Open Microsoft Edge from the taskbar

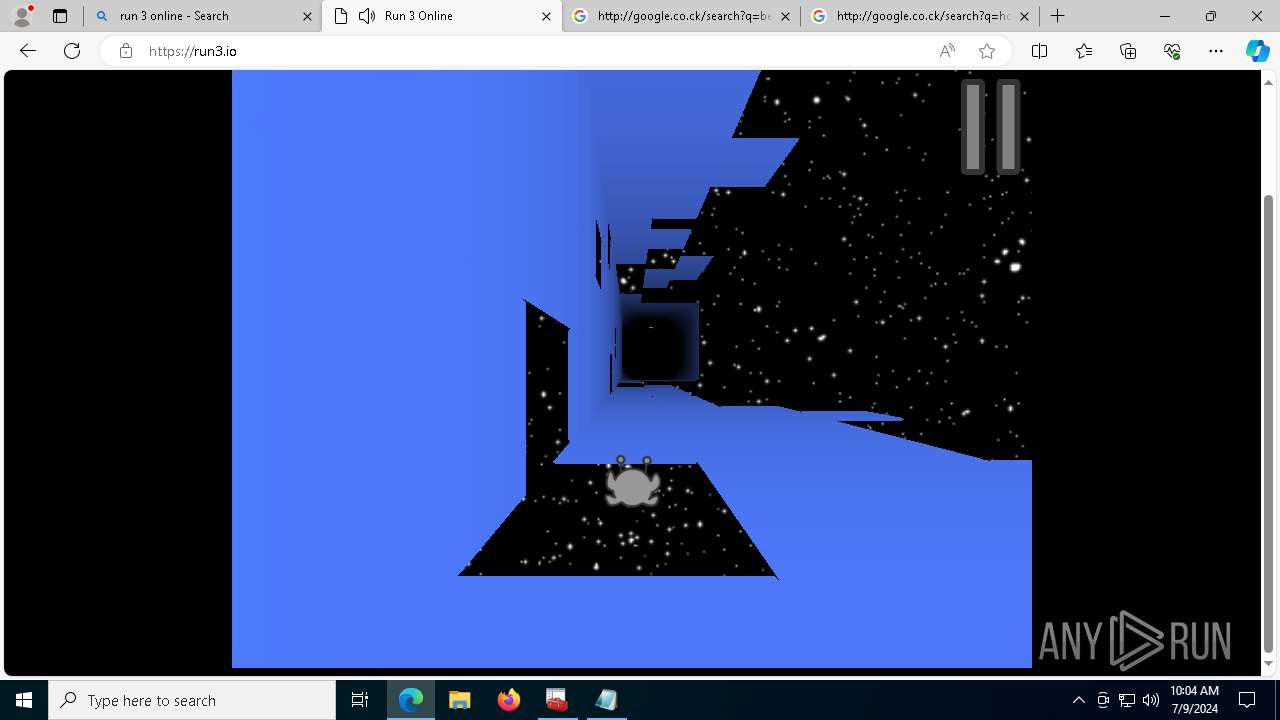tap(411, 700)
